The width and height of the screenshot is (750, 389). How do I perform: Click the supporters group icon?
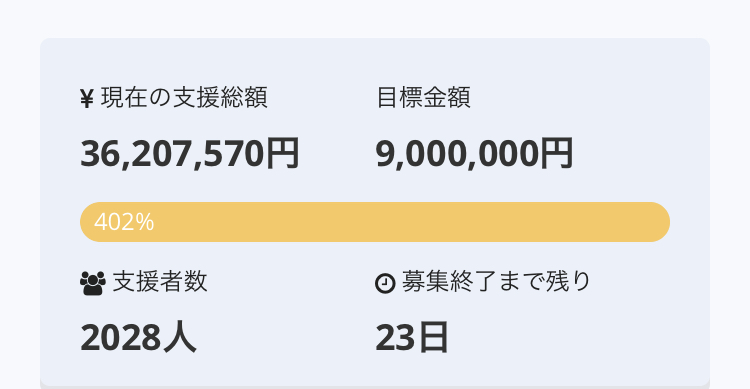tap(93, 283)
